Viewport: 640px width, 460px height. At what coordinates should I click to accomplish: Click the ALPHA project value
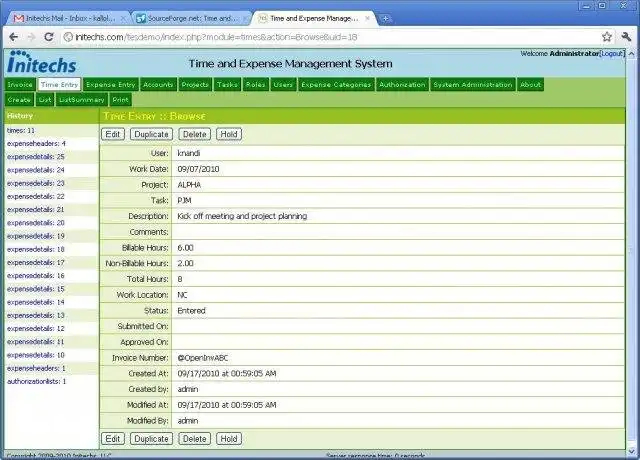click(189, 185)
